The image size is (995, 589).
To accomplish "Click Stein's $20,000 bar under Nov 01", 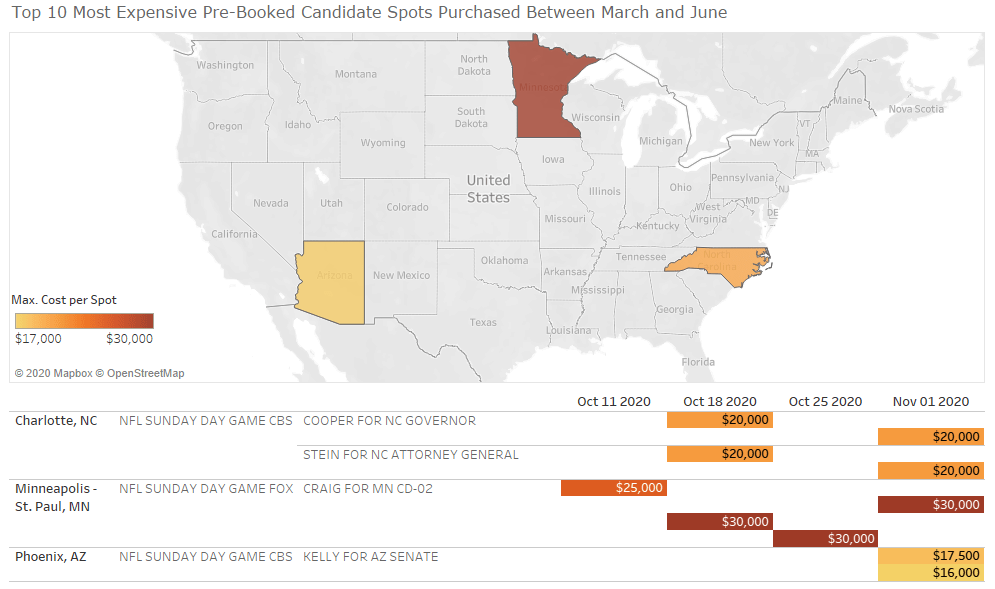I will 931,471.
